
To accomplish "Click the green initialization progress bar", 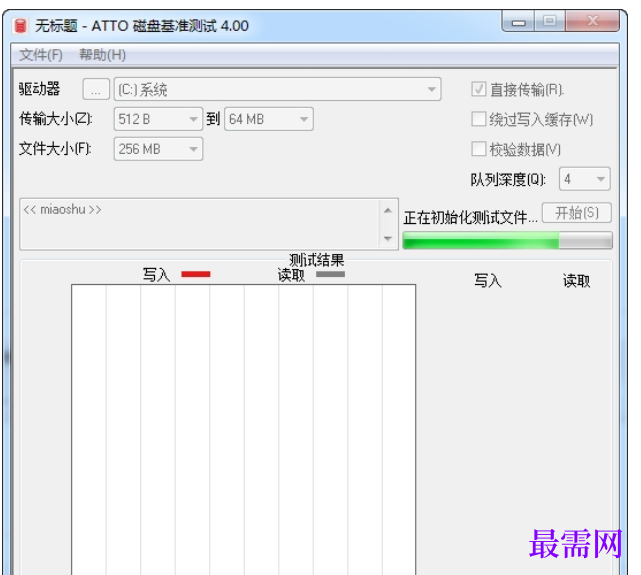I will (x=507, y=240).
